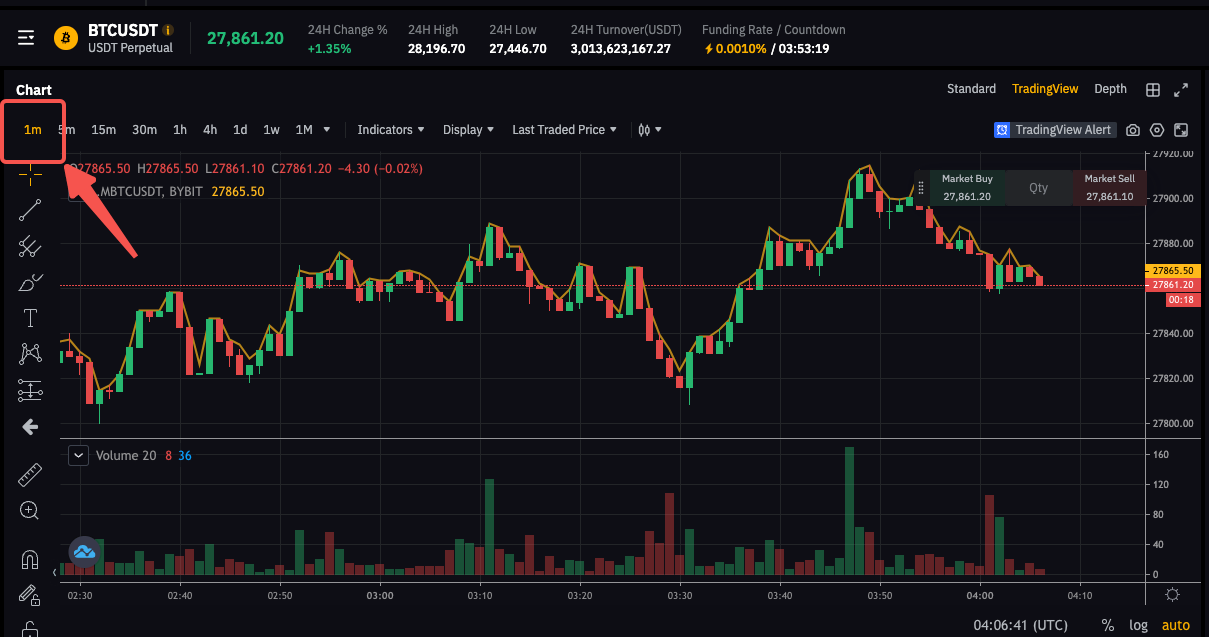Screen dimensions: 1209x637
Task: Open the candlestick chart type selector
Action: pos(650,130)
